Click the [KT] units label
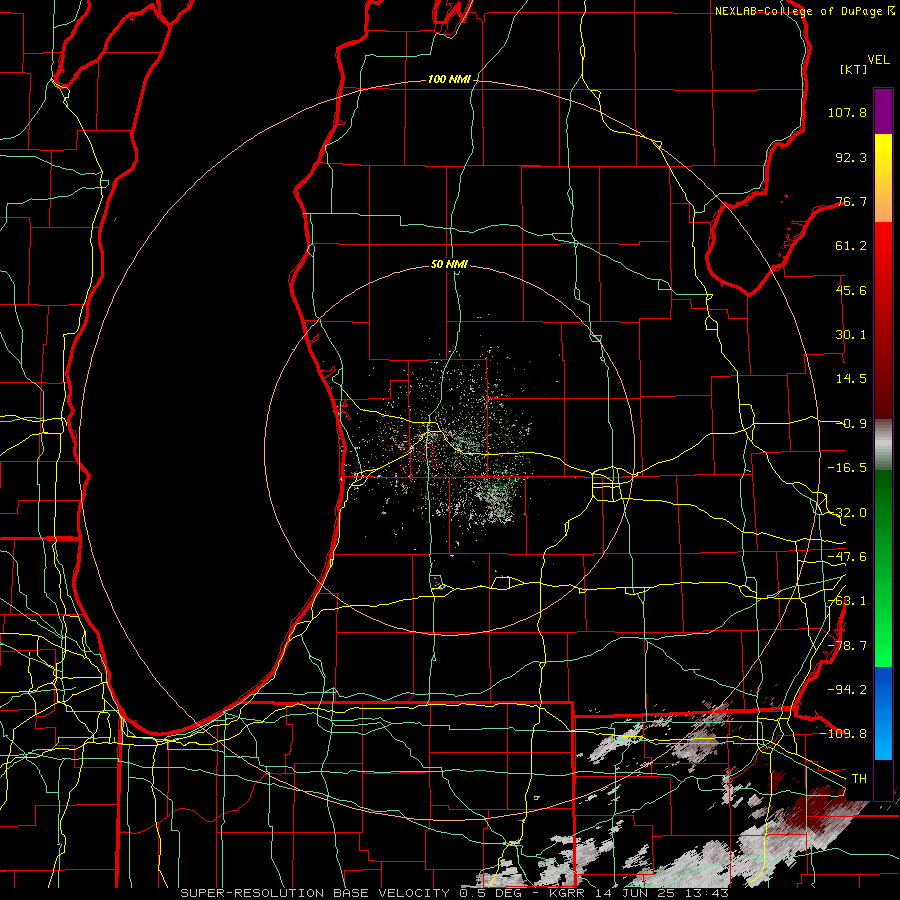 (x=853, y=69)
